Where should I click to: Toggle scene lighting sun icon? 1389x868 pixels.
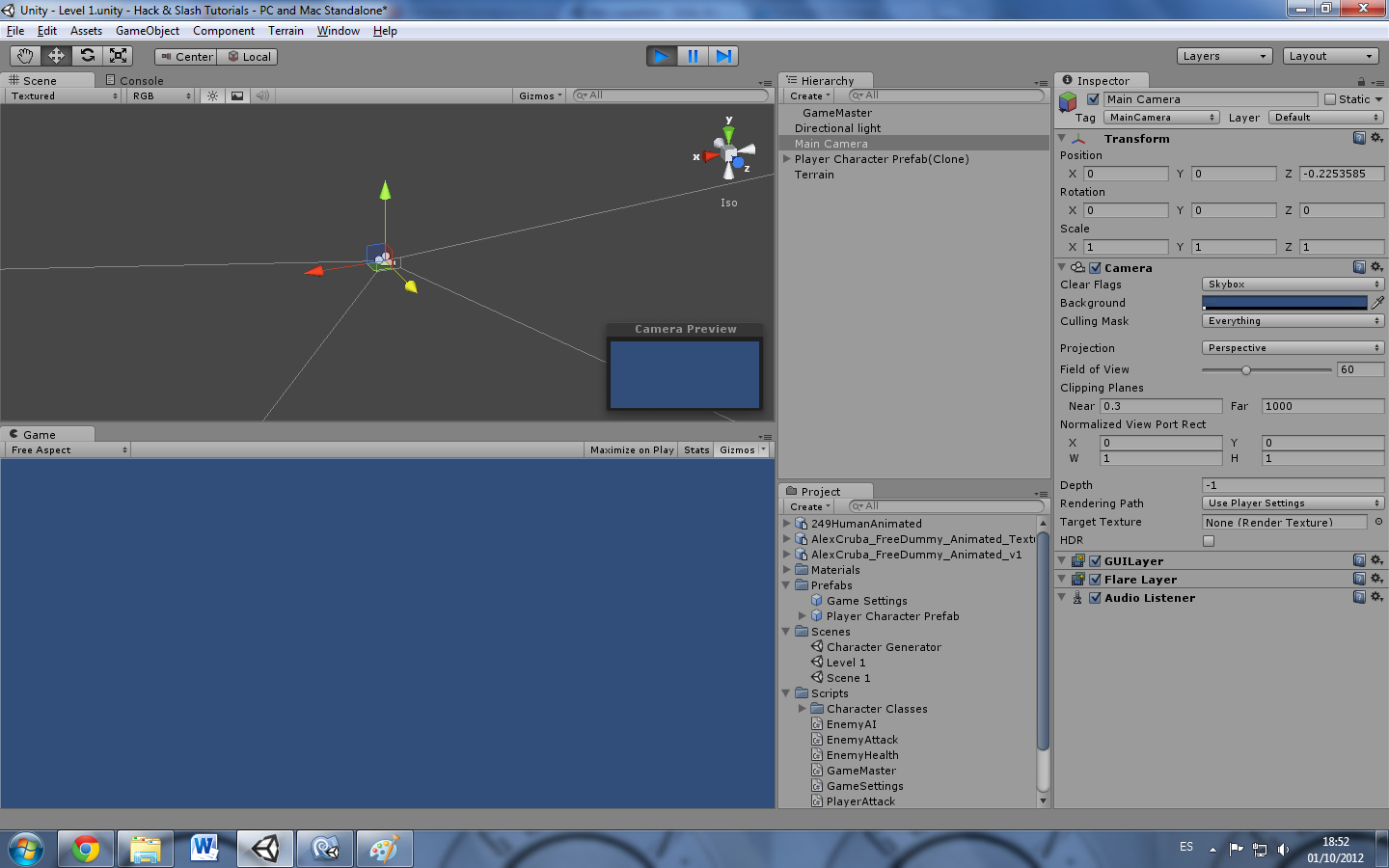(213, 95)
